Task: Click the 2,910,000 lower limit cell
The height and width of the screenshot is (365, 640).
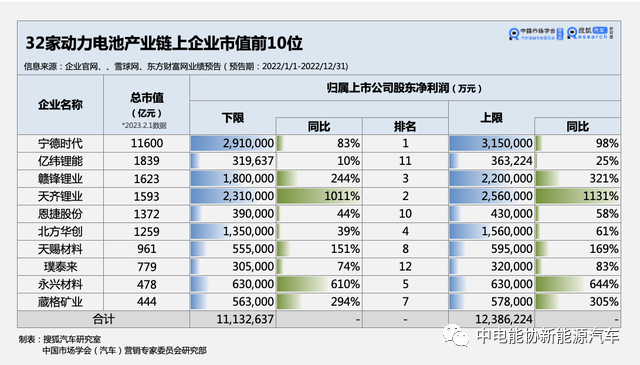Action: coord(233,143)
